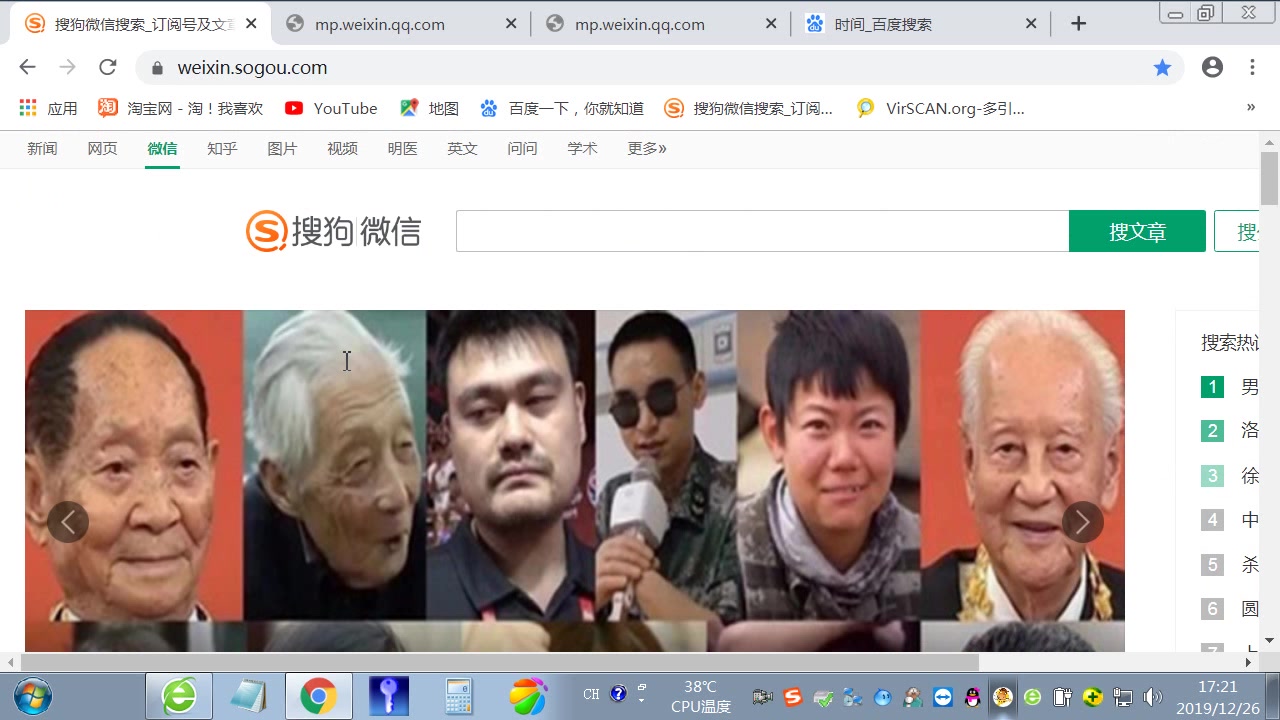
Task: Open the Sogou input icon in the tray
Action: point(793,696)
